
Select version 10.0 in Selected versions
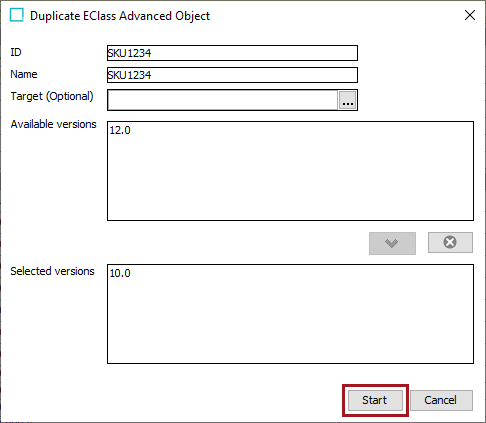(120, 273)
